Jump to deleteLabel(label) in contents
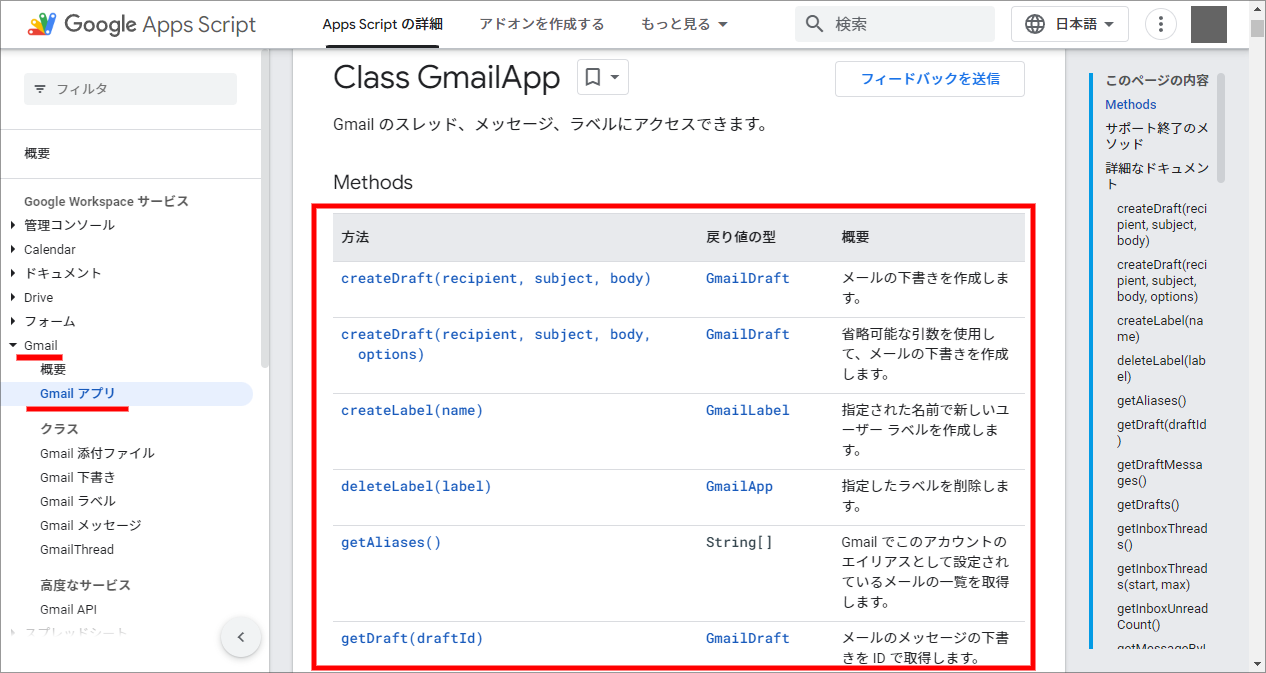 click(1162, 368)
